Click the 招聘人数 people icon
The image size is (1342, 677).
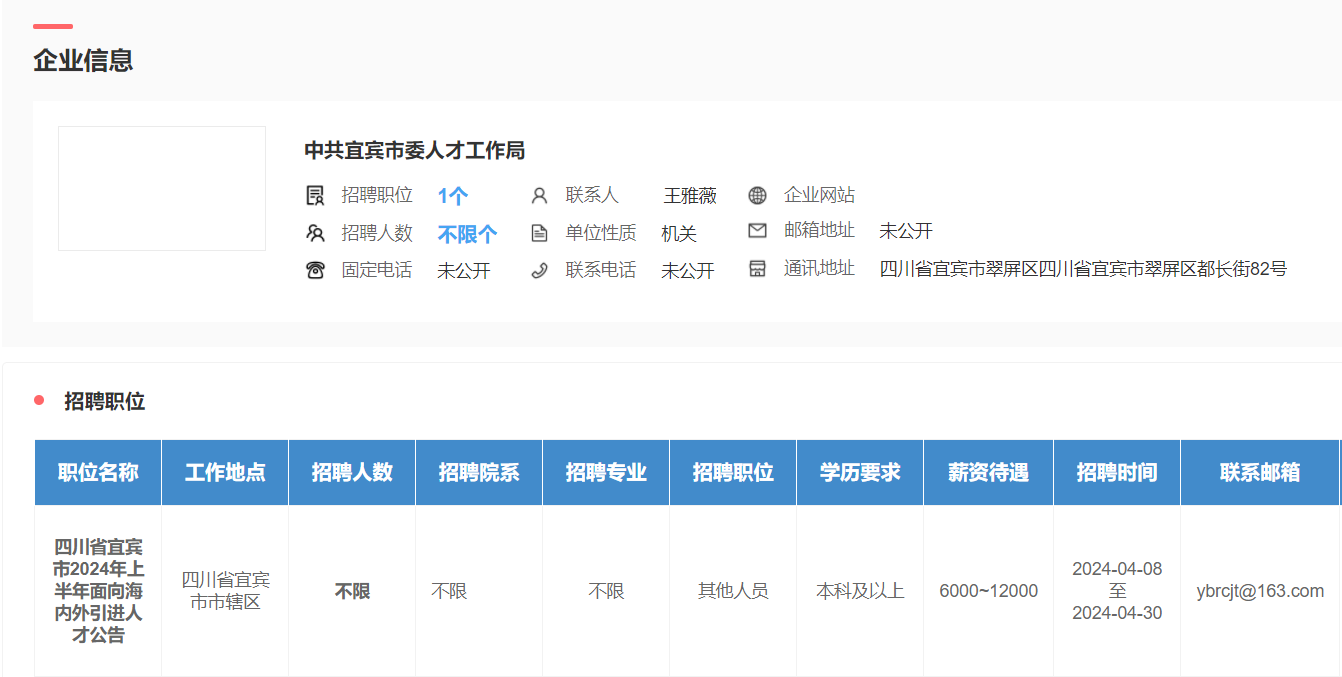click(315, 233)
